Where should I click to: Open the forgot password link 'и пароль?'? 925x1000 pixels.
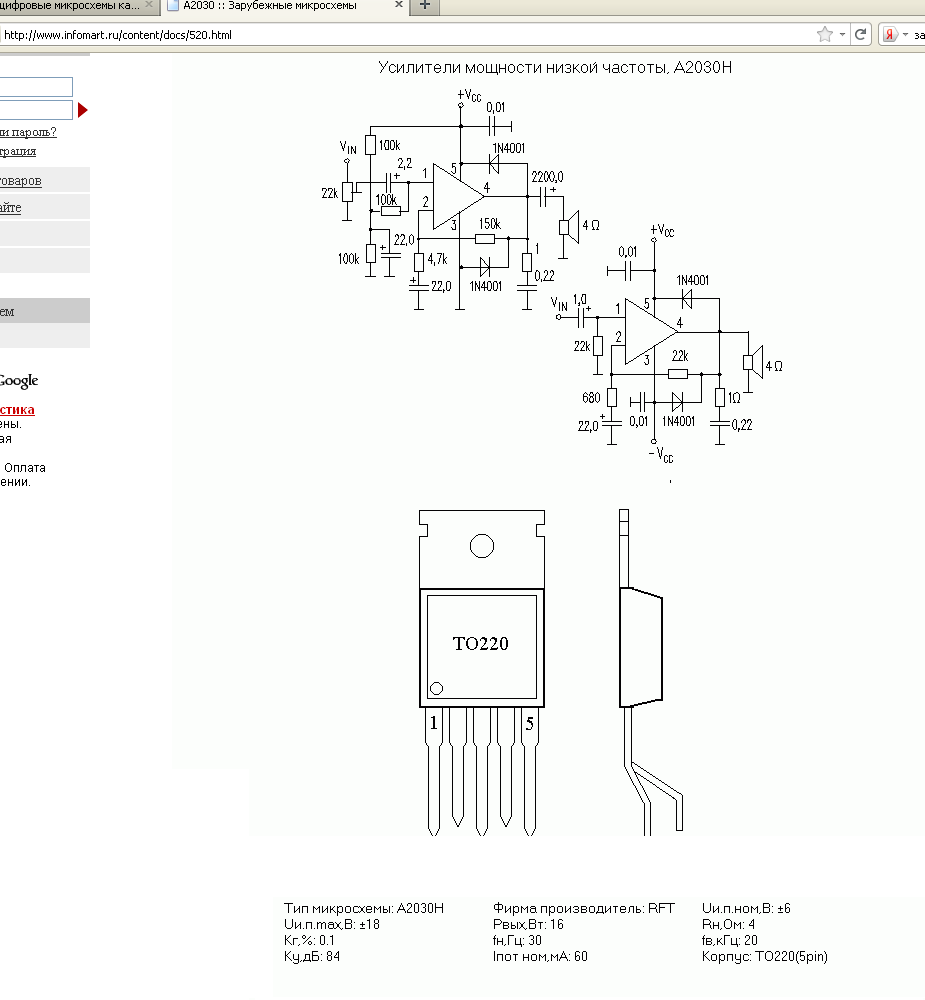click(x=28, y=132)
